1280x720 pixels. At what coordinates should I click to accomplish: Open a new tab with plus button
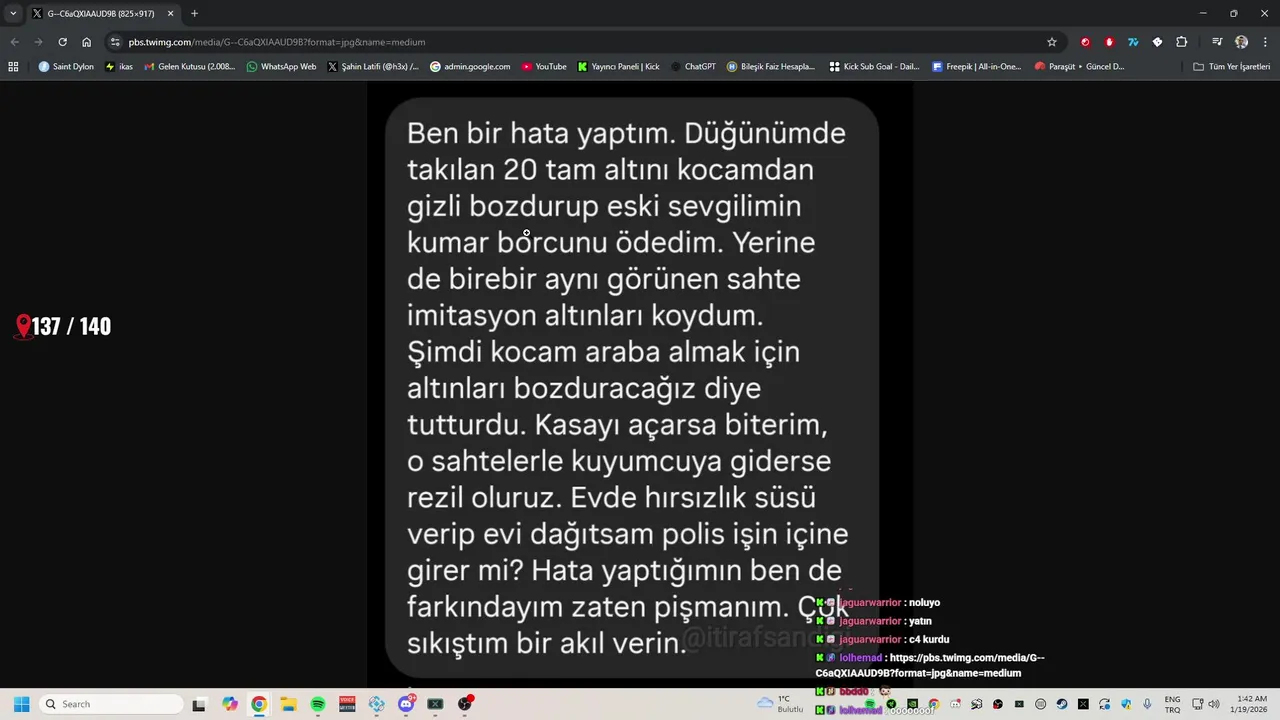coord(194,14)
